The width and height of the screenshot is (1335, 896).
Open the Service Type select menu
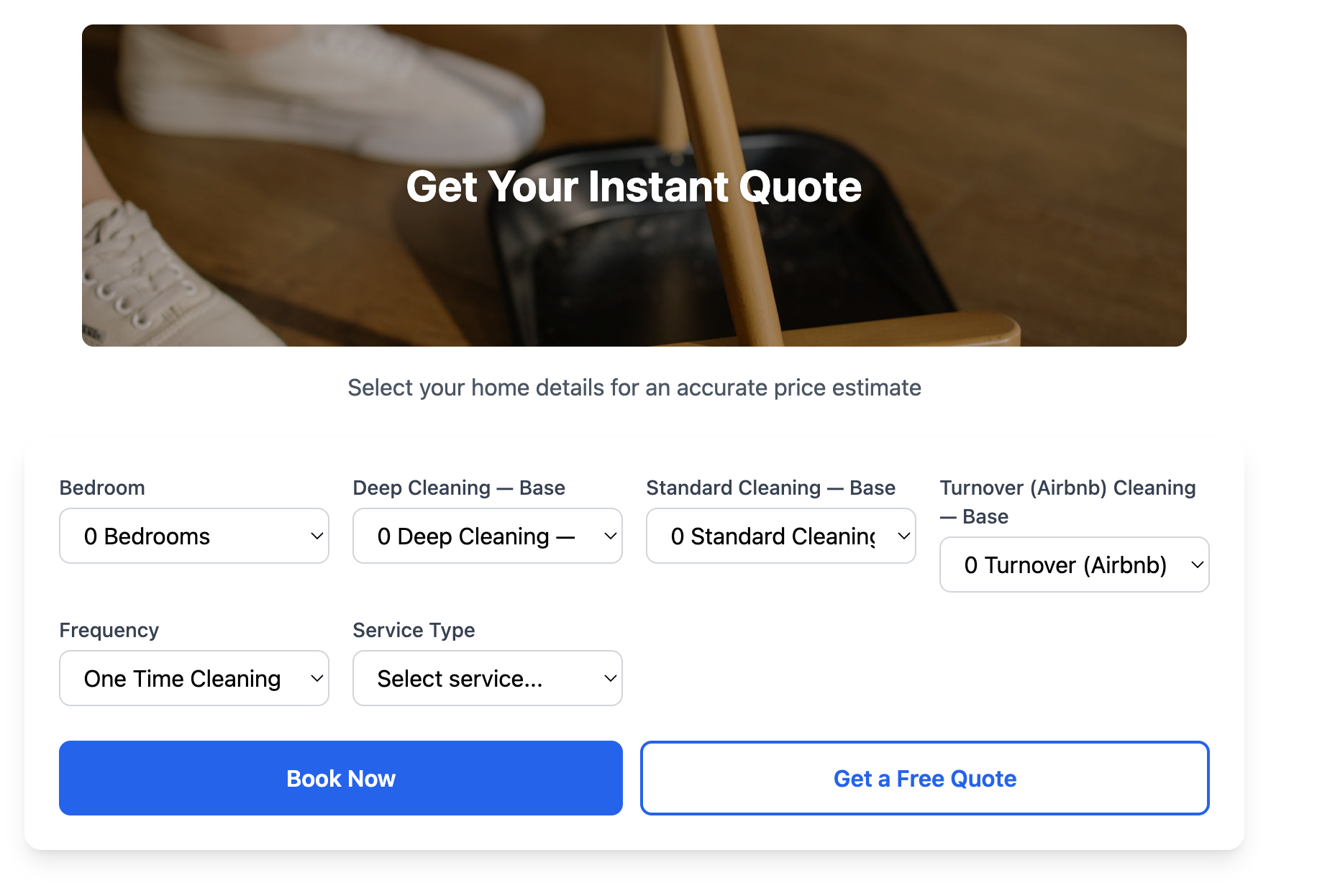pos(486,677)
